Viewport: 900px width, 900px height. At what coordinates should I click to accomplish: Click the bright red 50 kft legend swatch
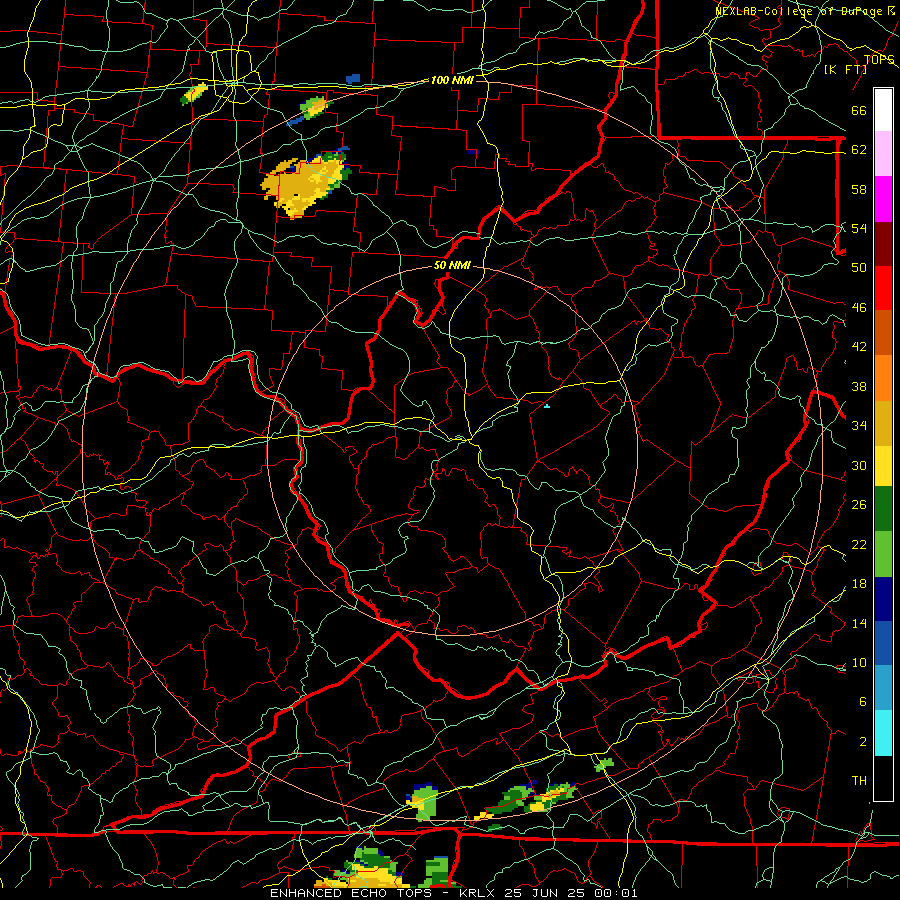(x=883, y=288)
